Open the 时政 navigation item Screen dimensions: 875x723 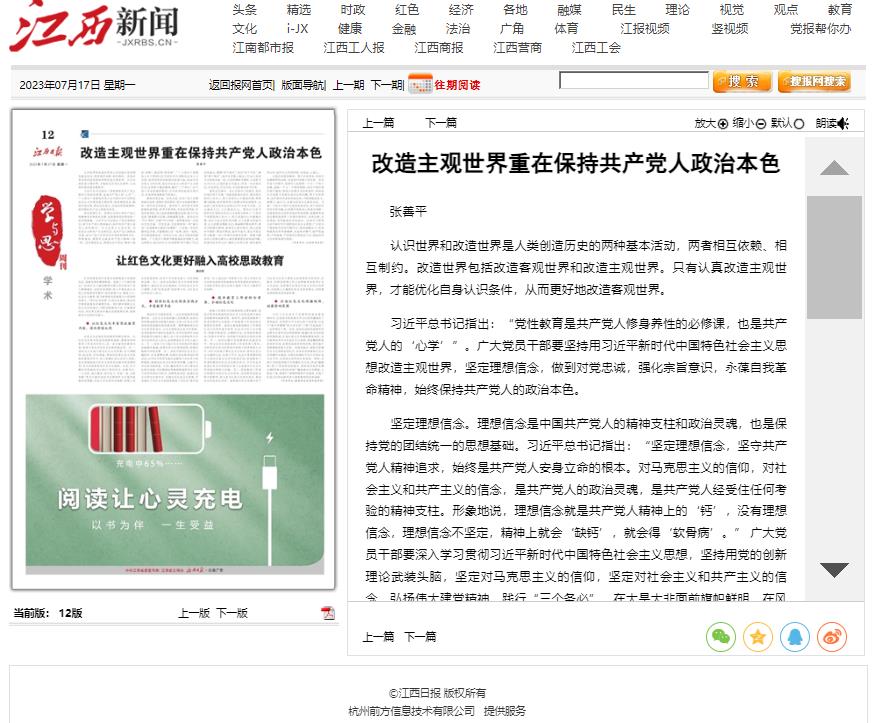(353, 9)
